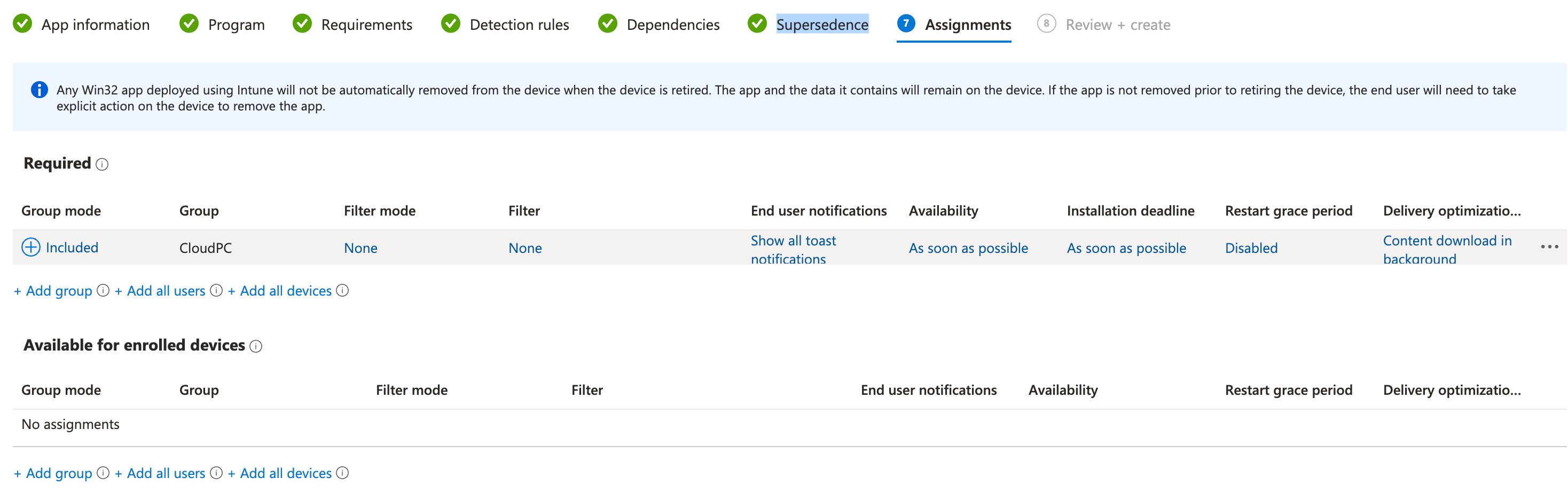This screenshot has width=1568, height=493.
Task: Click info icon next to bottom Add all devices
Action: (343, 473)
